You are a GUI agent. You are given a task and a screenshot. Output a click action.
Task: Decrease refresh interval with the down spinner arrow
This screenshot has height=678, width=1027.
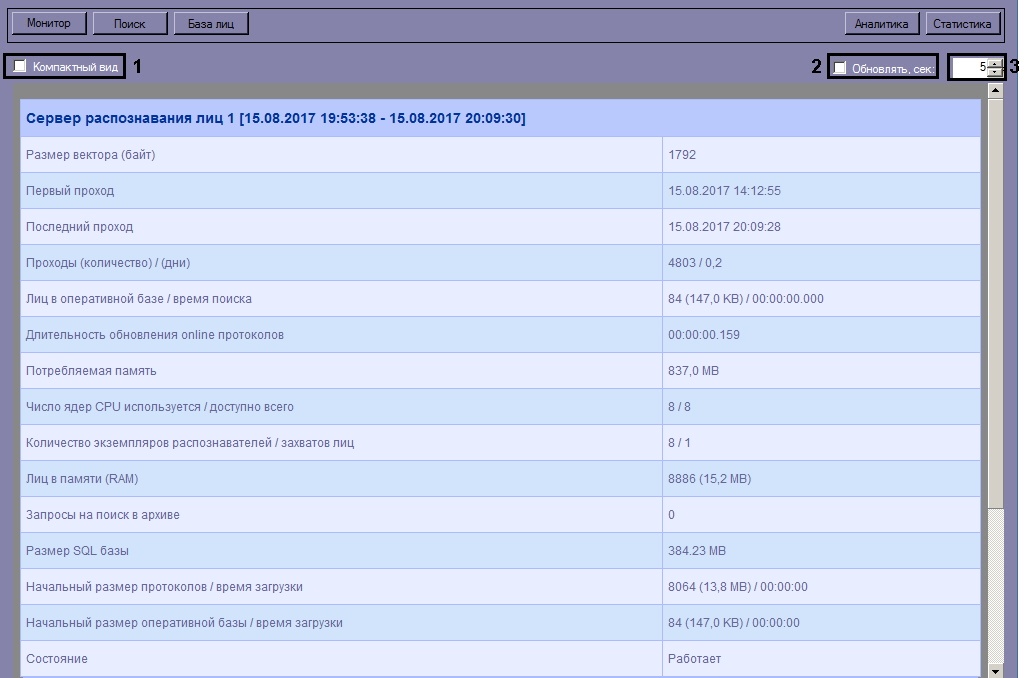coord(995,73)
